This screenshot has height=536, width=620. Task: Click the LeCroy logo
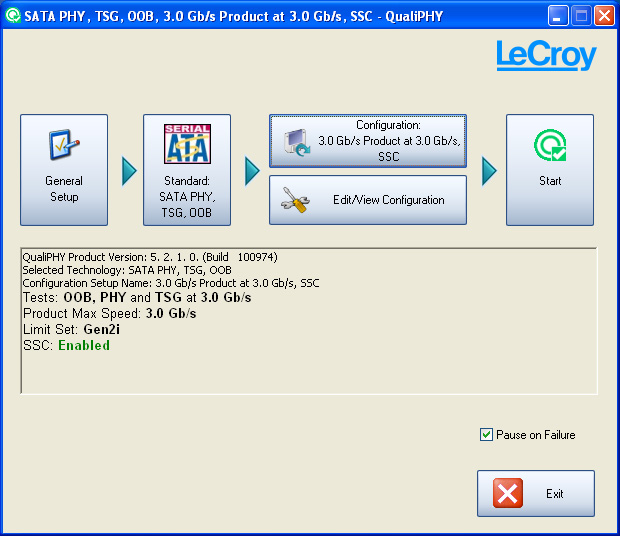point(546,56)
